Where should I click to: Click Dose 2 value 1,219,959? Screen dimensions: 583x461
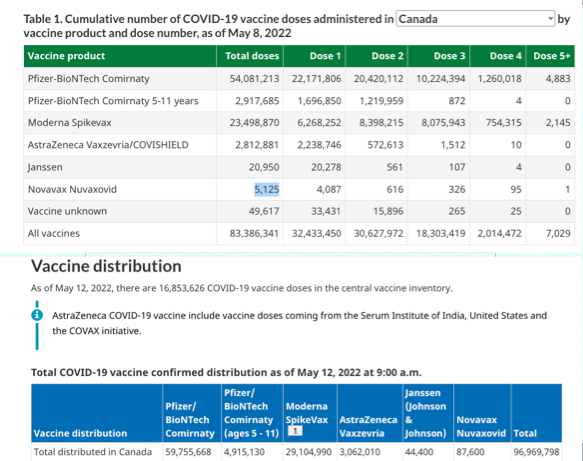tap(381, 101)
